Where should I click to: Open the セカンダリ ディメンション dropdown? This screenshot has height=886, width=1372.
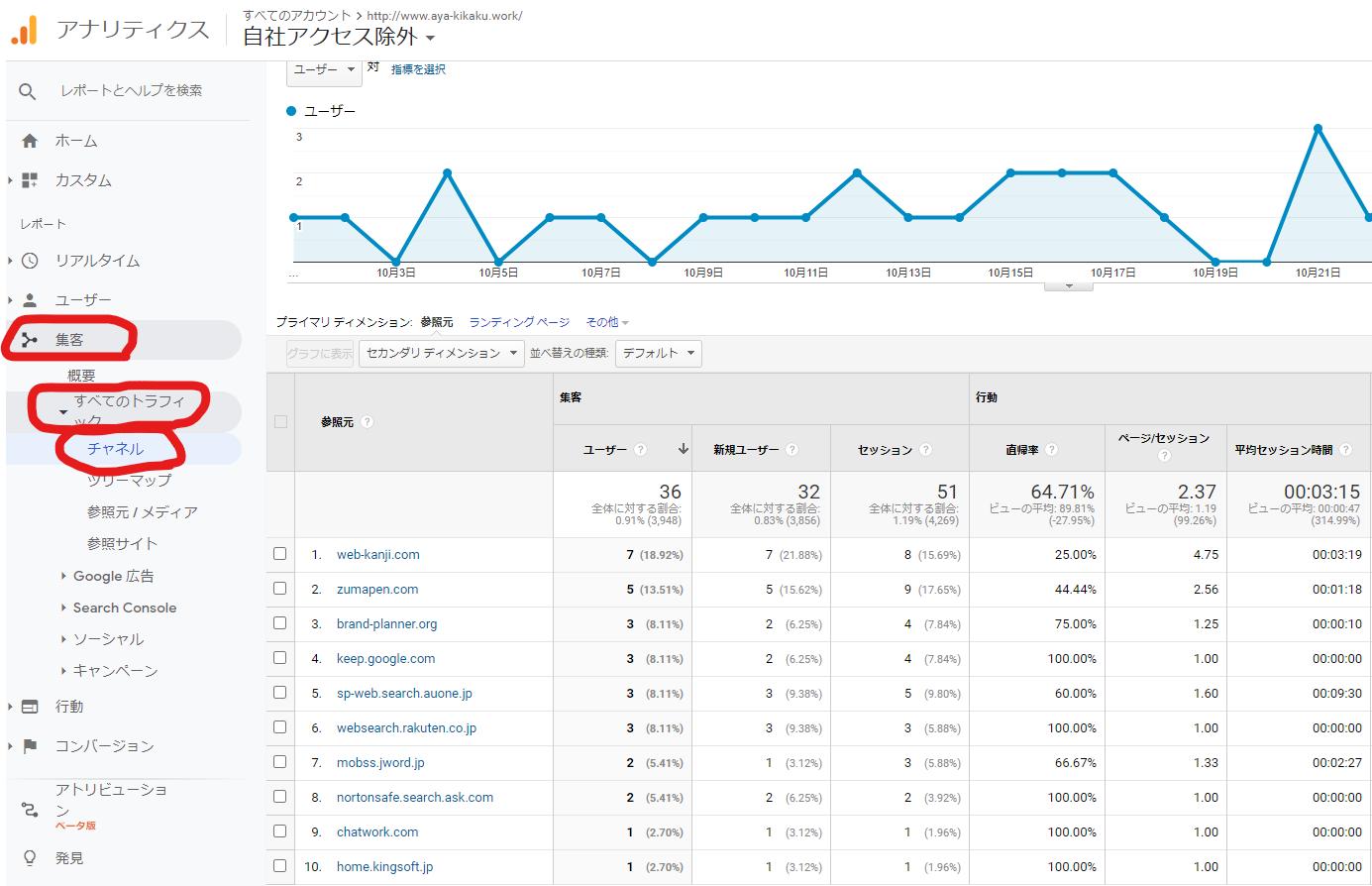442,354
